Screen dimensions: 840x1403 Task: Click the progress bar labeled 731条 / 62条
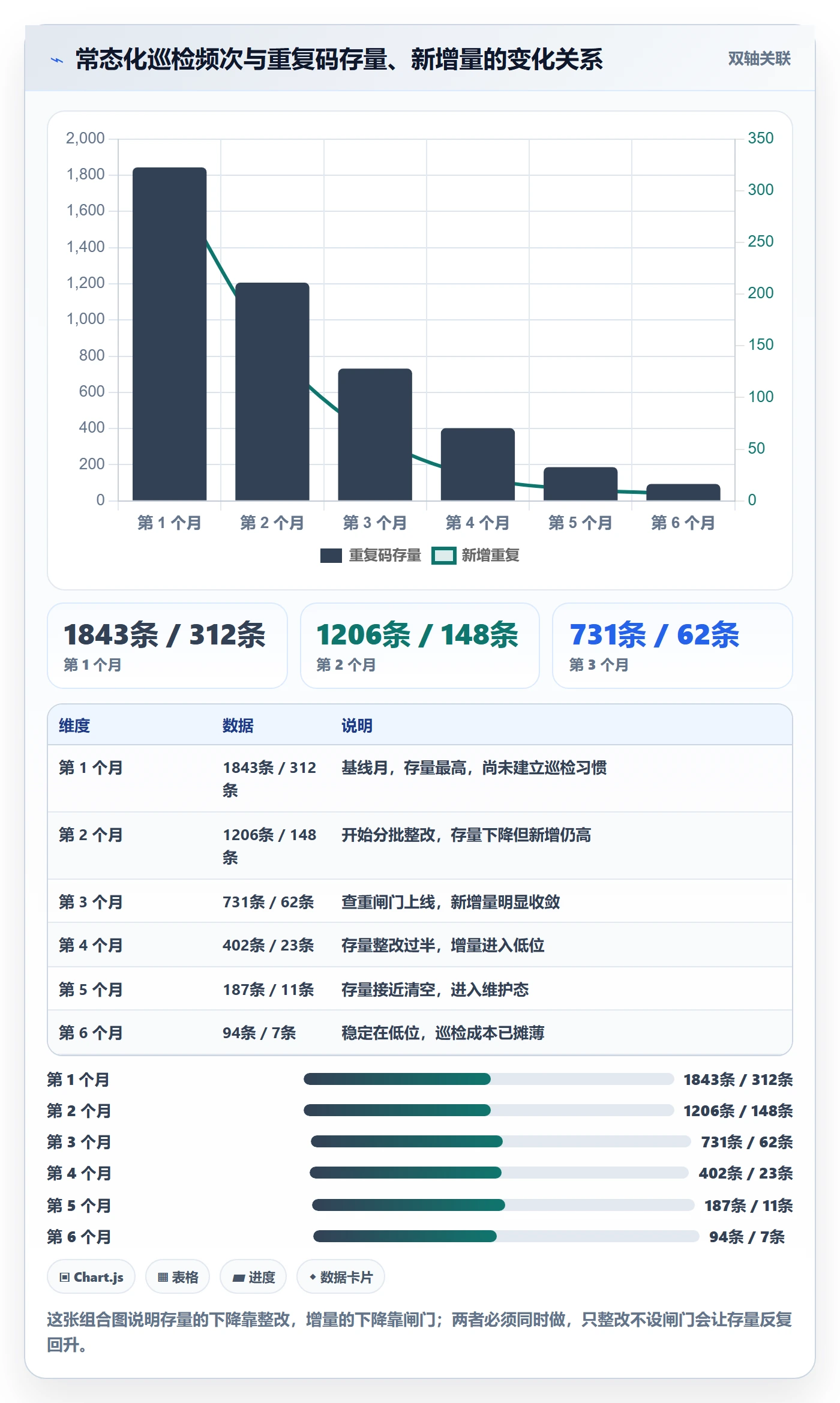click(x=501, y=1141)
